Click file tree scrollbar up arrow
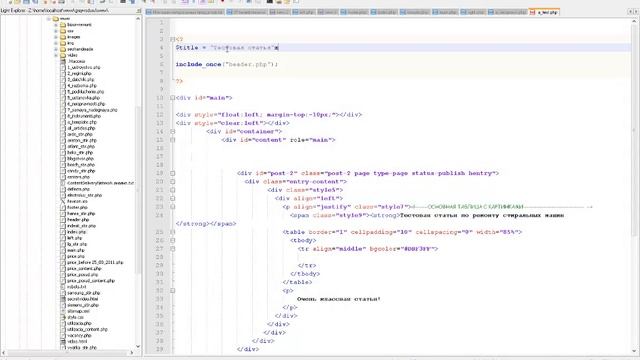This screenshot has height=360, width=640. point(138,19)
